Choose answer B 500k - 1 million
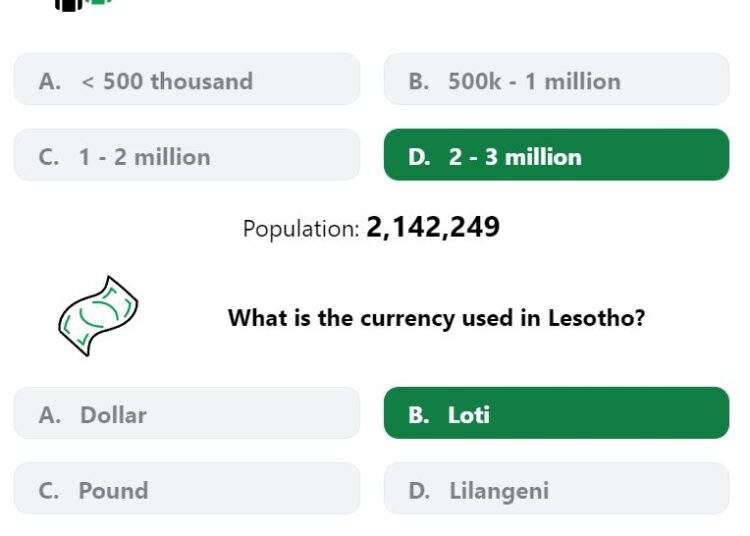Viewport: 750px width, 536px height. click(556, 79)
